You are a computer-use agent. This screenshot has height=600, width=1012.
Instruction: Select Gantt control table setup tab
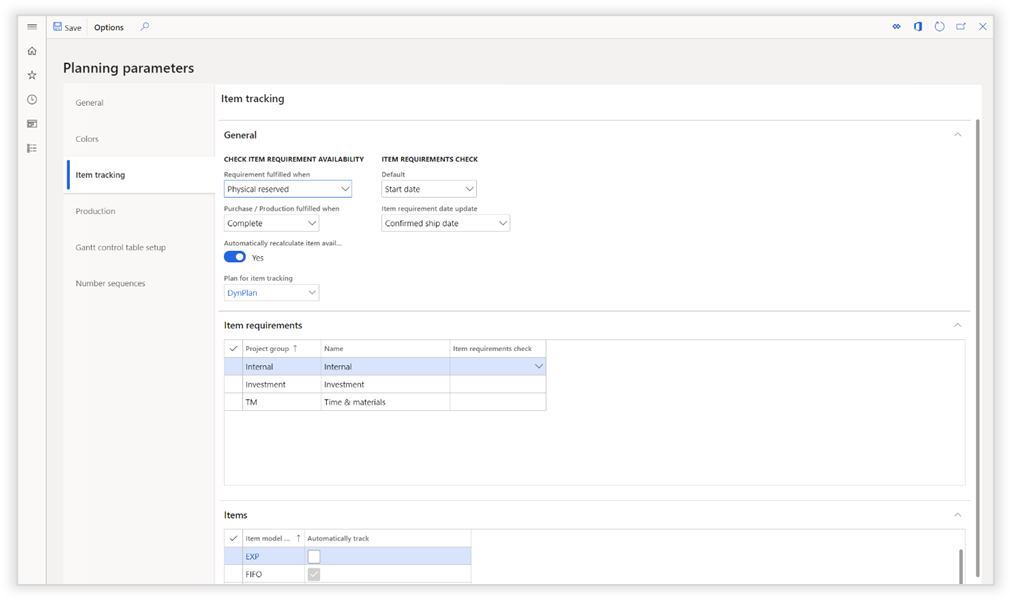(x=141, y=247)
